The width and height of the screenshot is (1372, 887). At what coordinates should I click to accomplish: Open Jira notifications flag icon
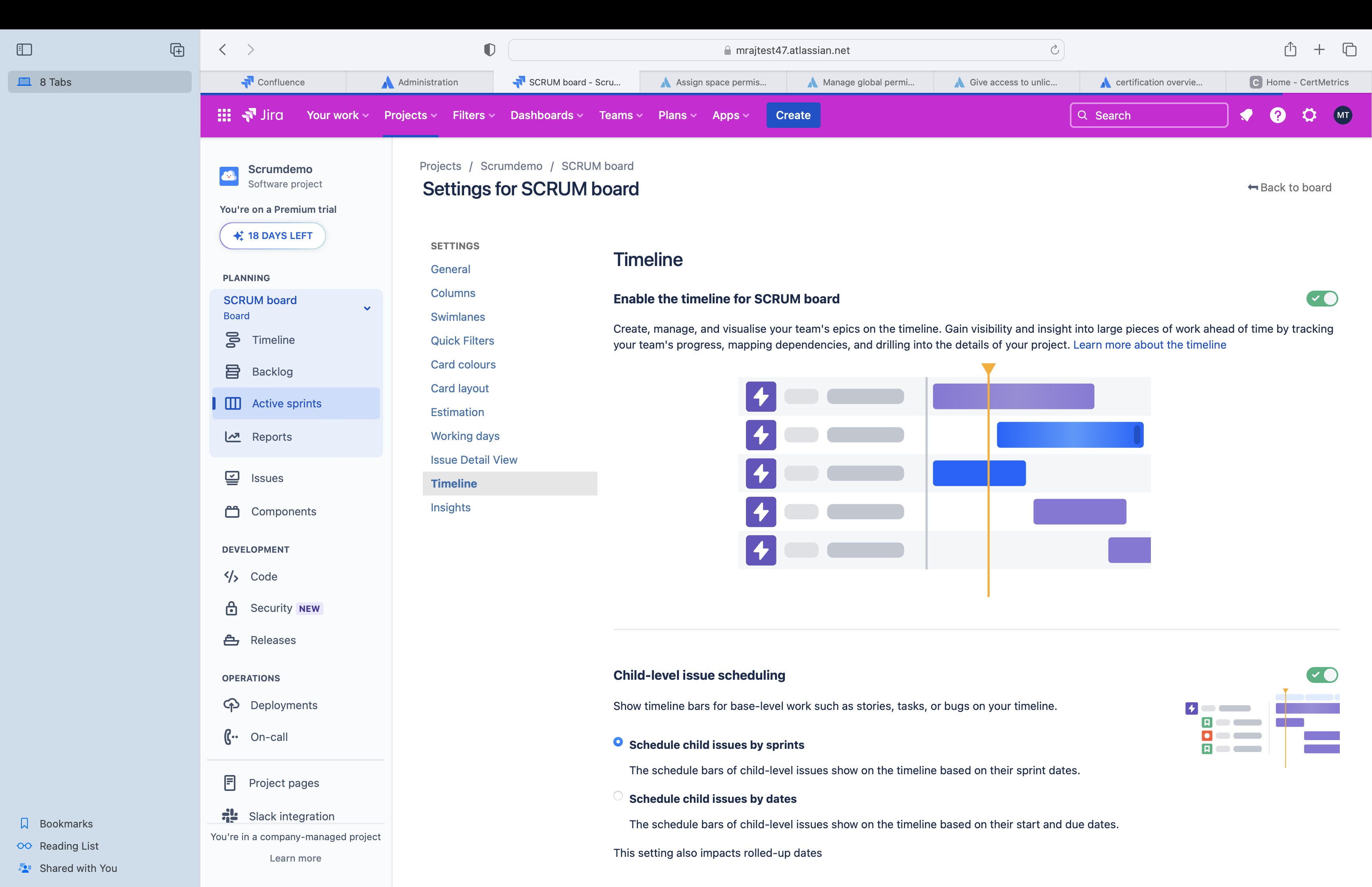pyautogui.click(x=1246, y=115)
